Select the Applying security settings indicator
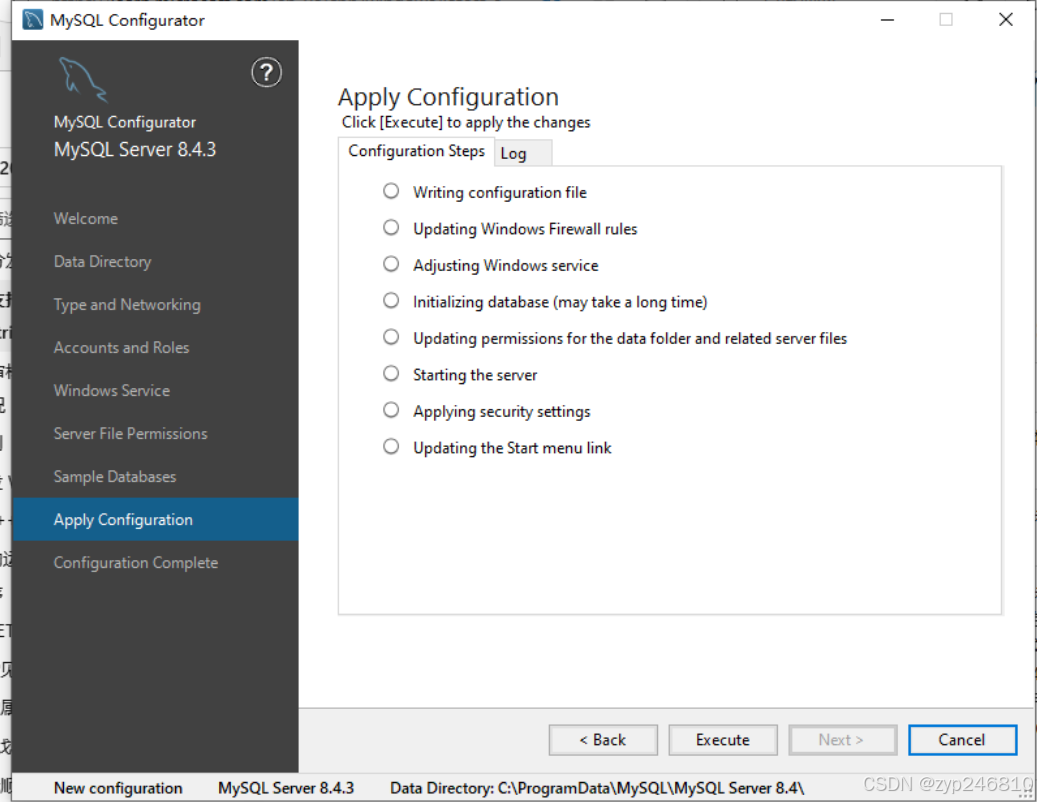The width and height of the screenshot is (1037, 802). pyautogui.click(x=391, y=410)
